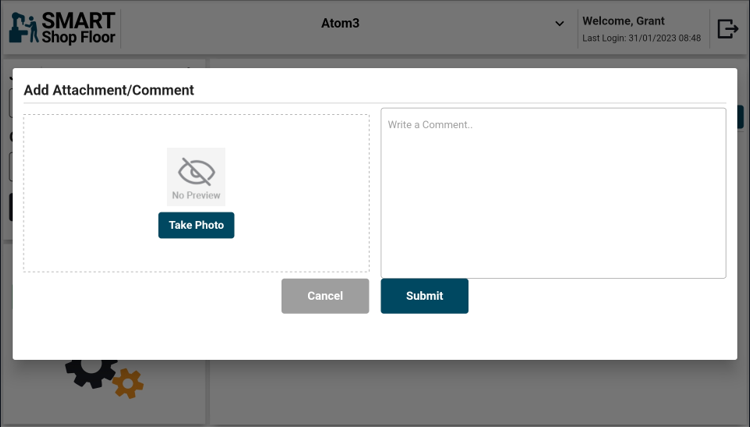Click the small orange gear icon
750x427 pixels.
click(128, 382)
